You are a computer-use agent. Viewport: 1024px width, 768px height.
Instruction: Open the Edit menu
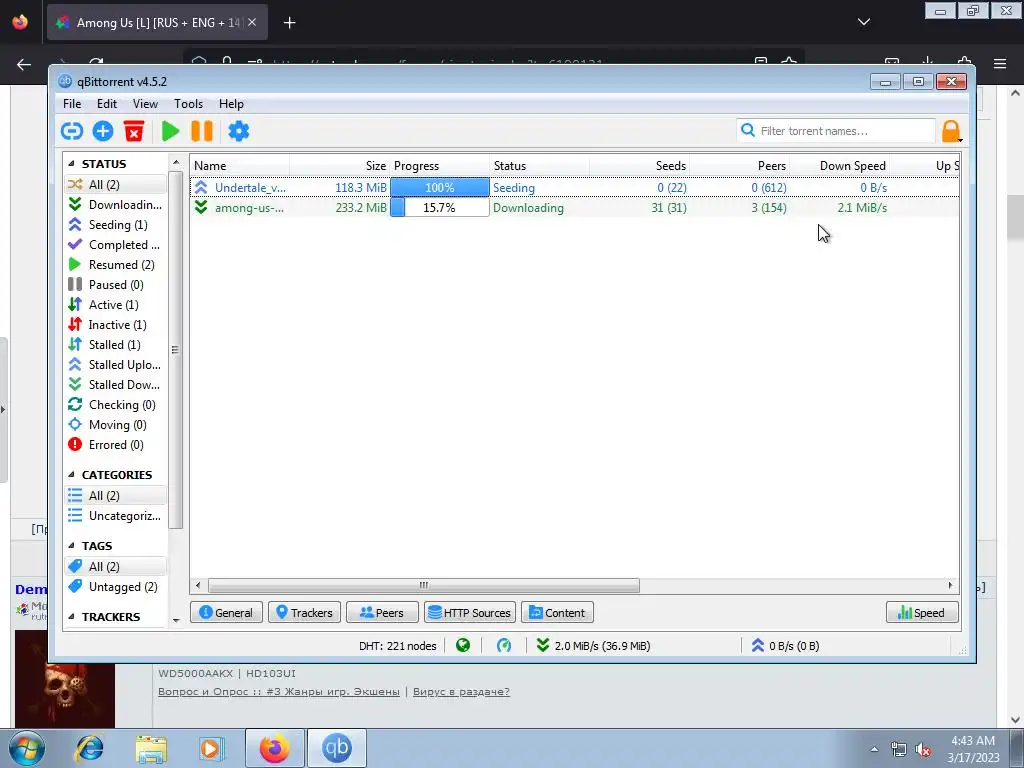point(106,104)
